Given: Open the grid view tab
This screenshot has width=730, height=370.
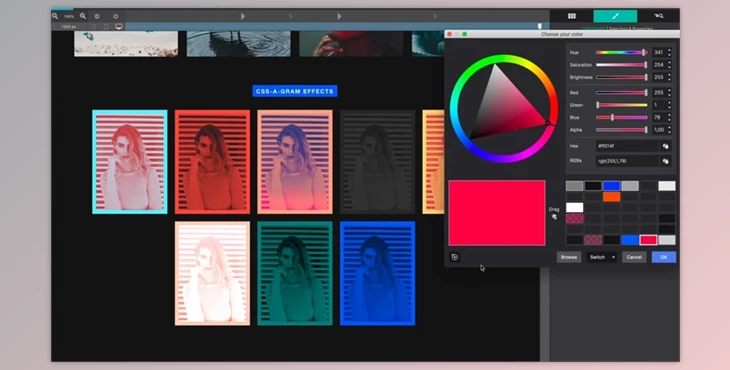Looking at the screenshot, I should pyautogui.click(x=572, y=16).
